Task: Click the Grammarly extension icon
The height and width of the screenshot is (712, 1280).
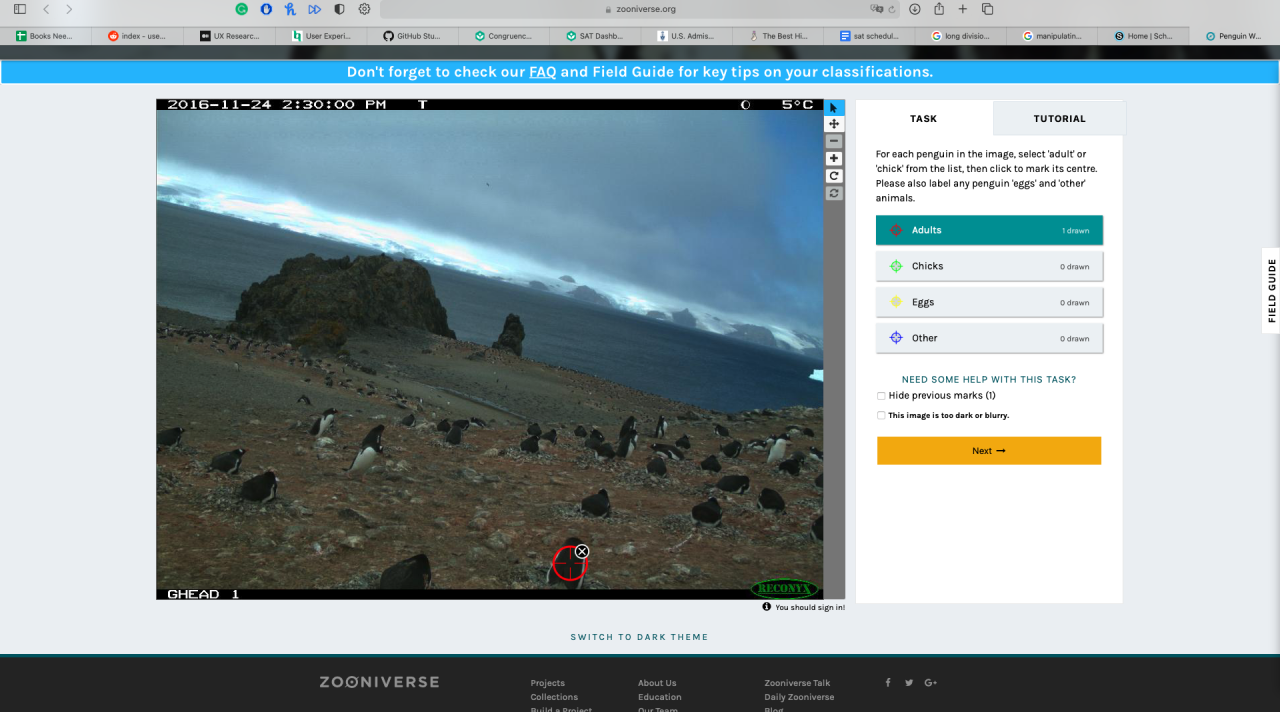Action: [x=242, y=9]
